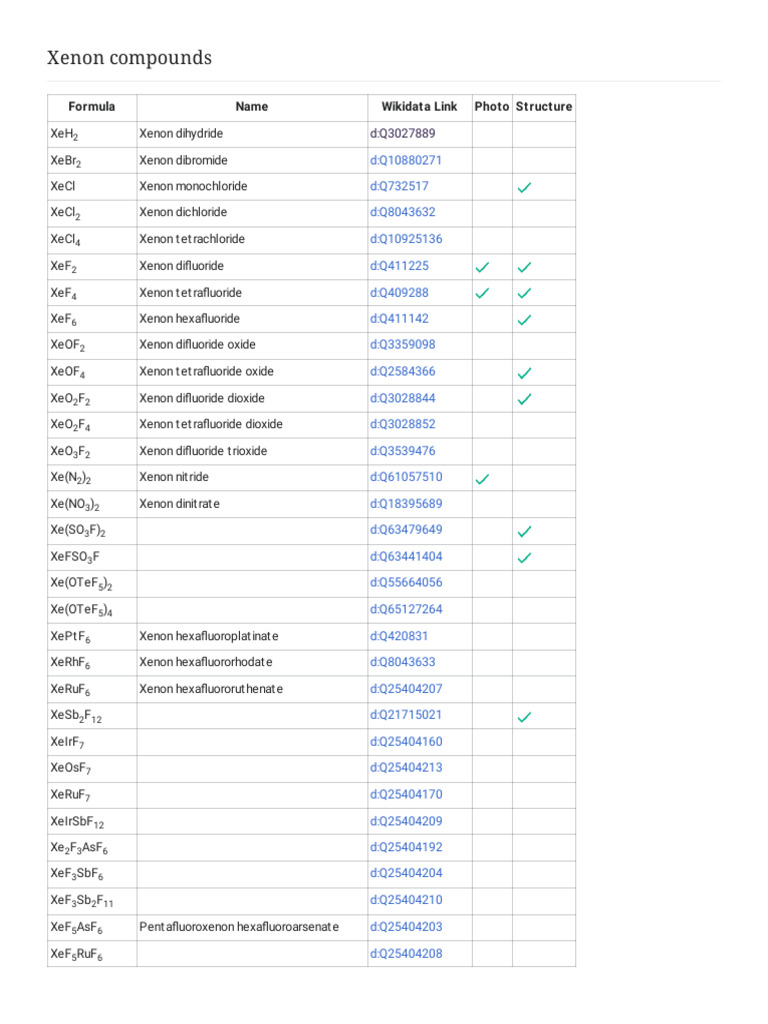
Task: Click structure checkmark for Xenon tetrafluoride oxide
Action: (524, 373)
